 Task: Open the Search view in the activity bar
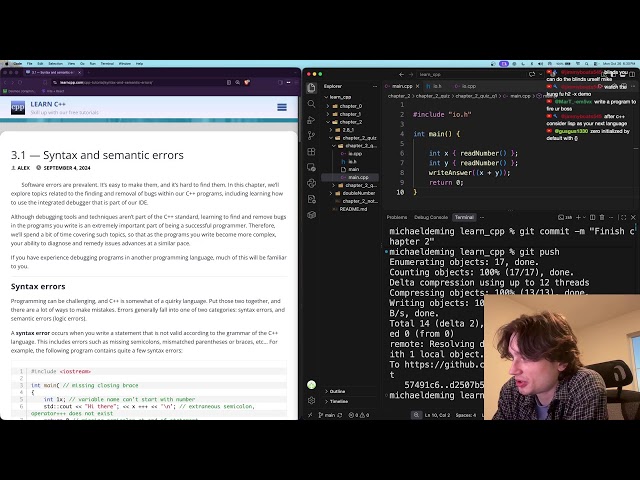tap(311, 104)
